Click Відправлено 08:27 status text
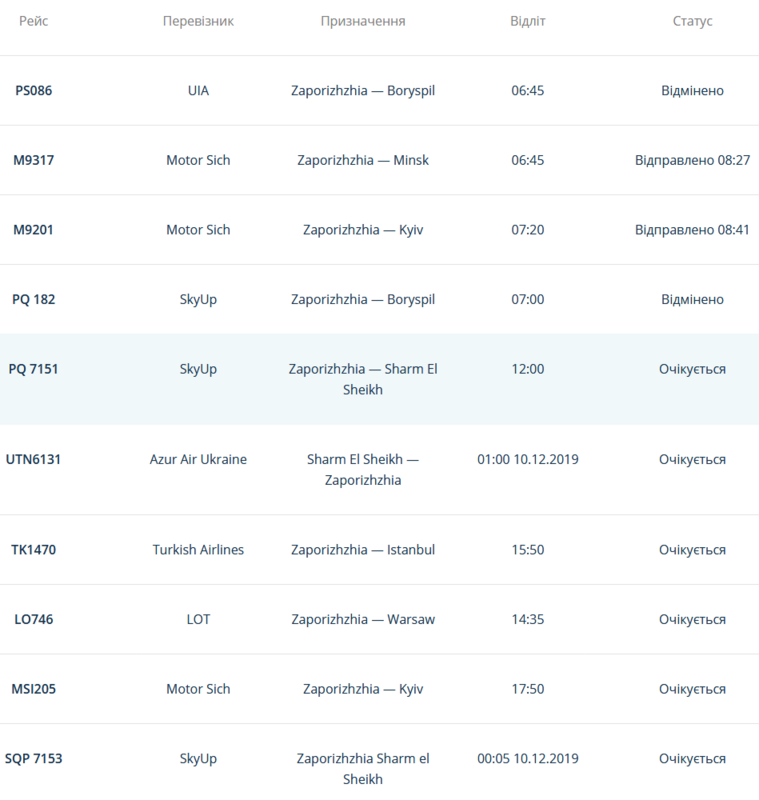This screenshot has height=800, width=759. pyautogui.click(x=692, y=160)
